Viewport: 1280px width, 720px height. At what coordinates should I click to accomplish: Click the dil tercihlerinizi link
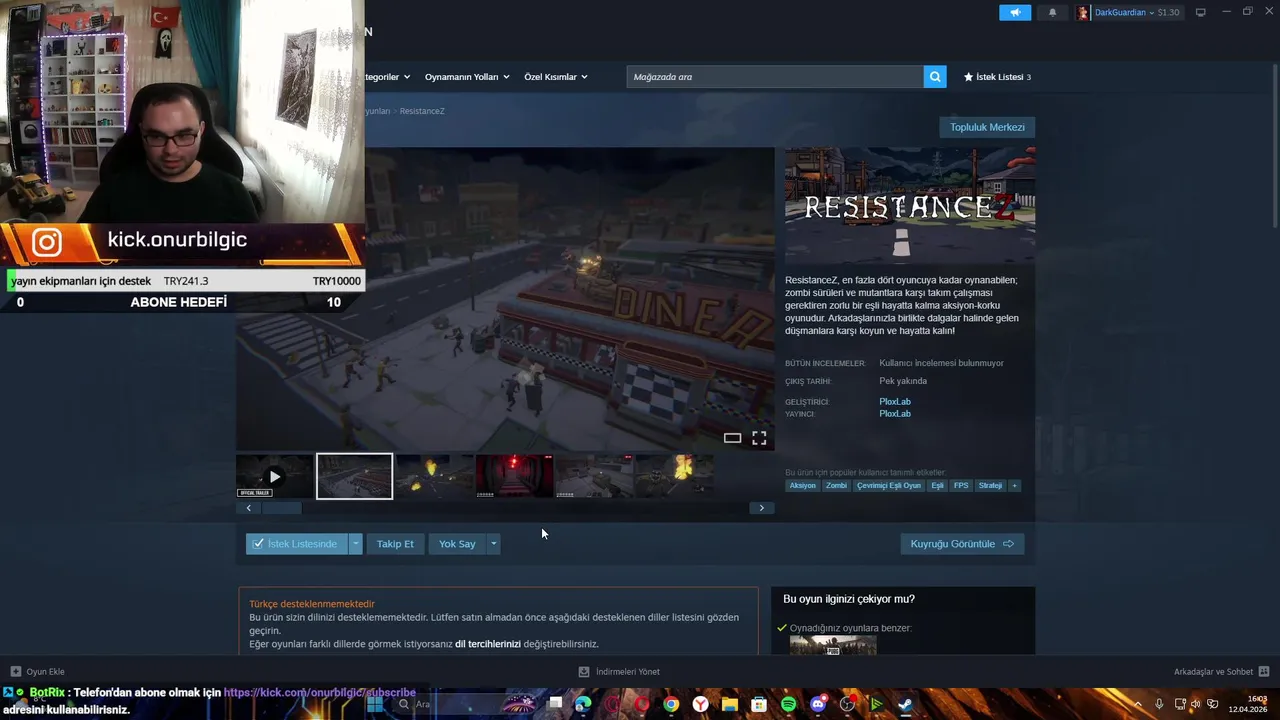point(488,644)
